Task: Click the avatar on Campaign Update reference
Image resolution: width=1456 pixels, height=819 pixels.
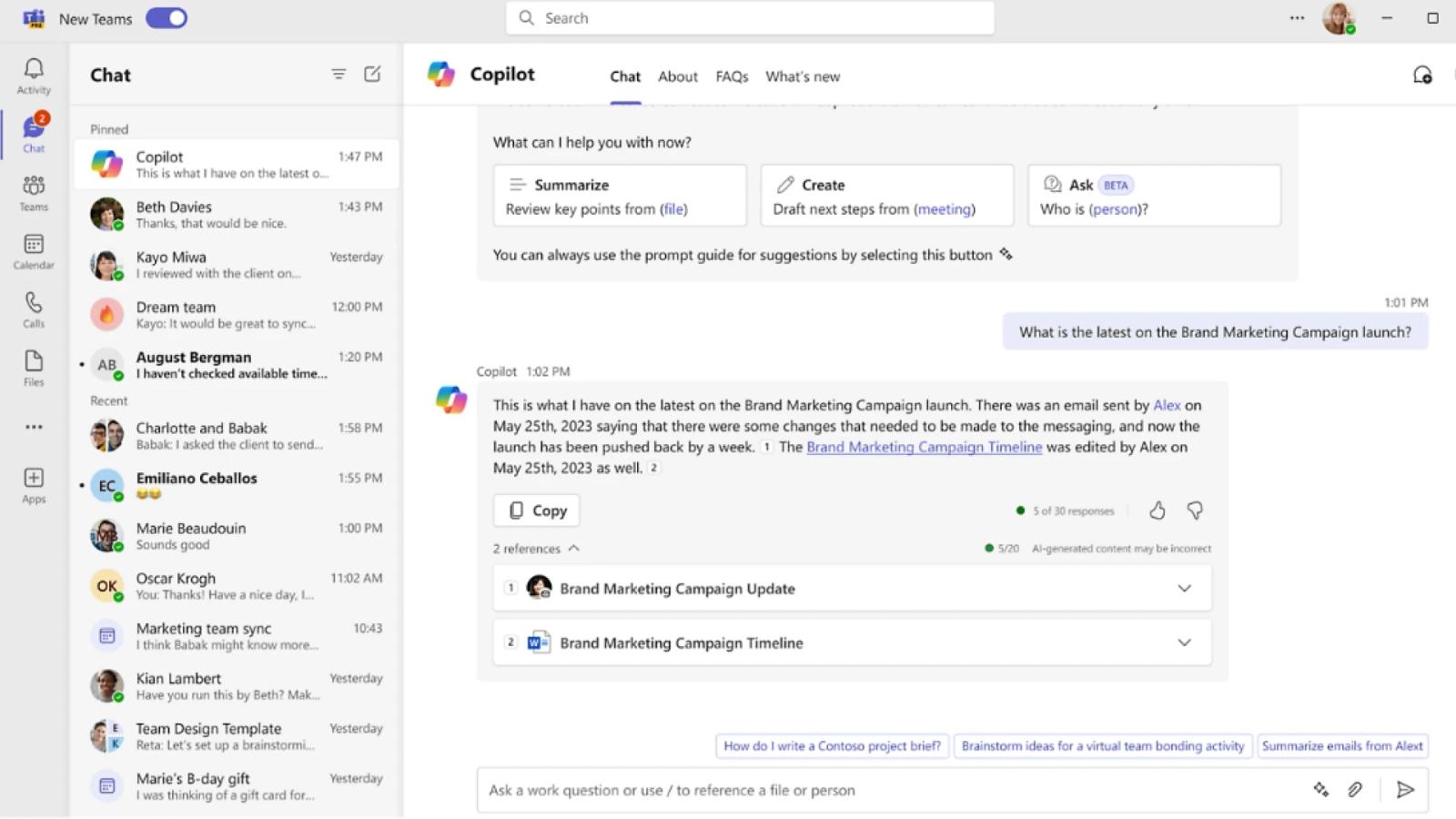Action: pyautogui.click(x=539, y=587)
